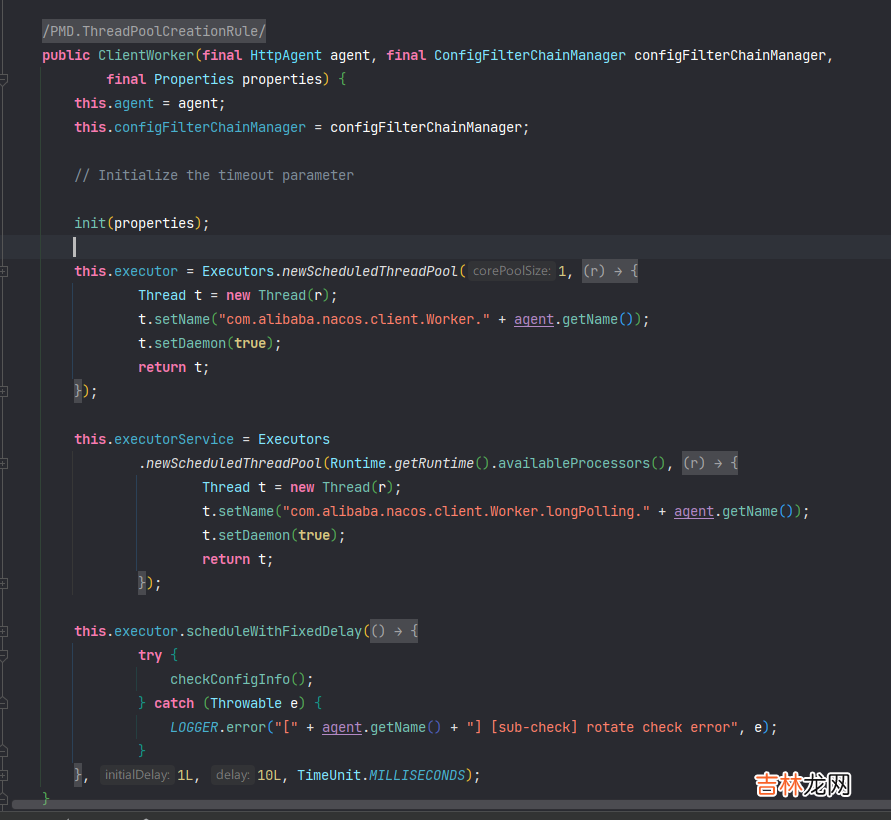Click the red watermark logo at bottom right

[802, 782]
